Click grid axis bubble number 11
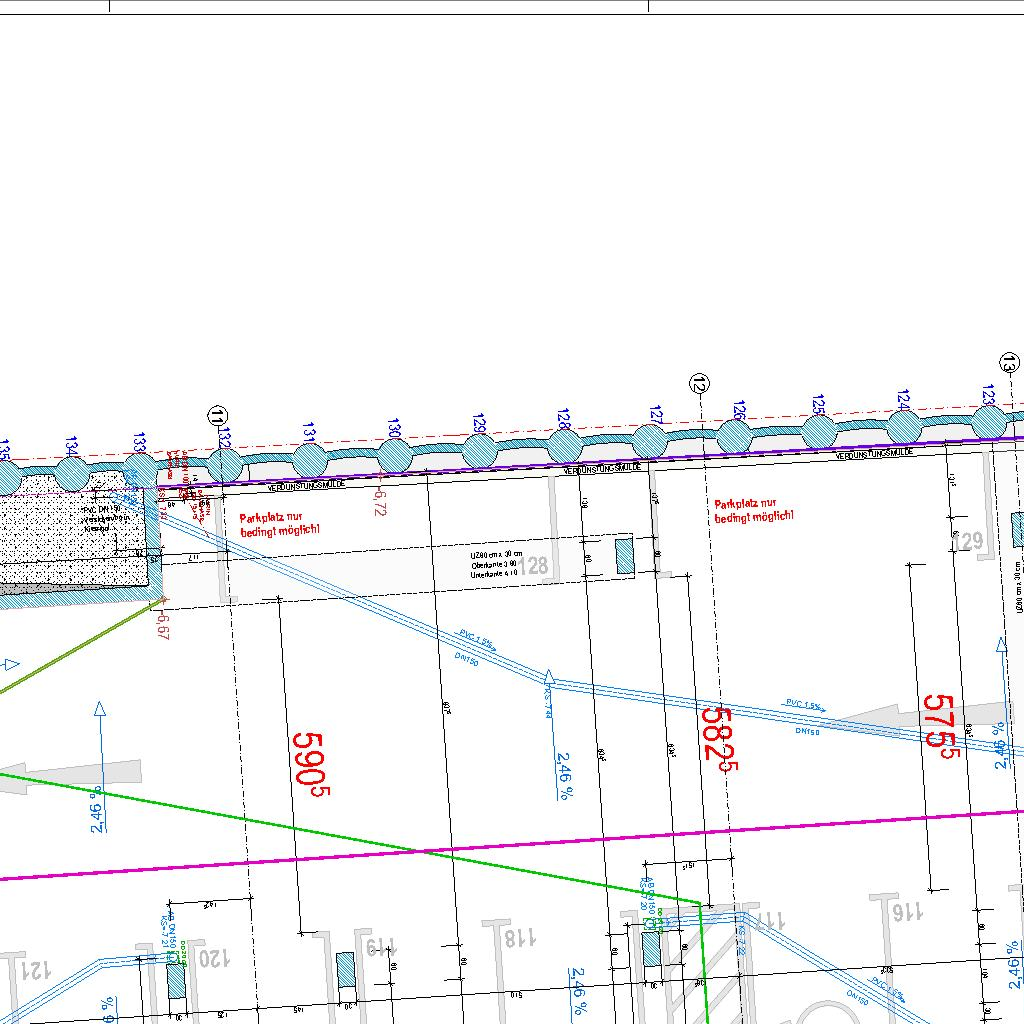The width and height of the screenshot is (1024, 1024). point(217,416)
